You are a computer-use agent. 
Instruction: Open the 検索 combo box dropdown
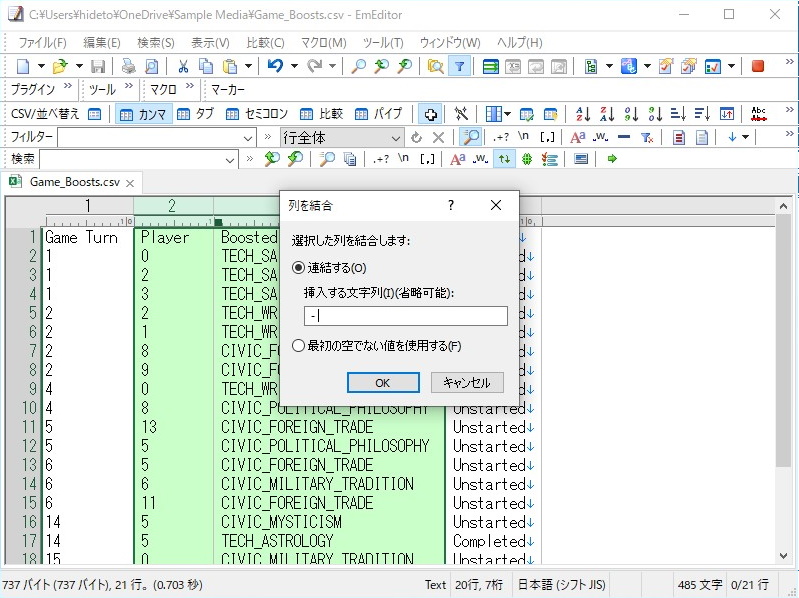coord(230,159)
